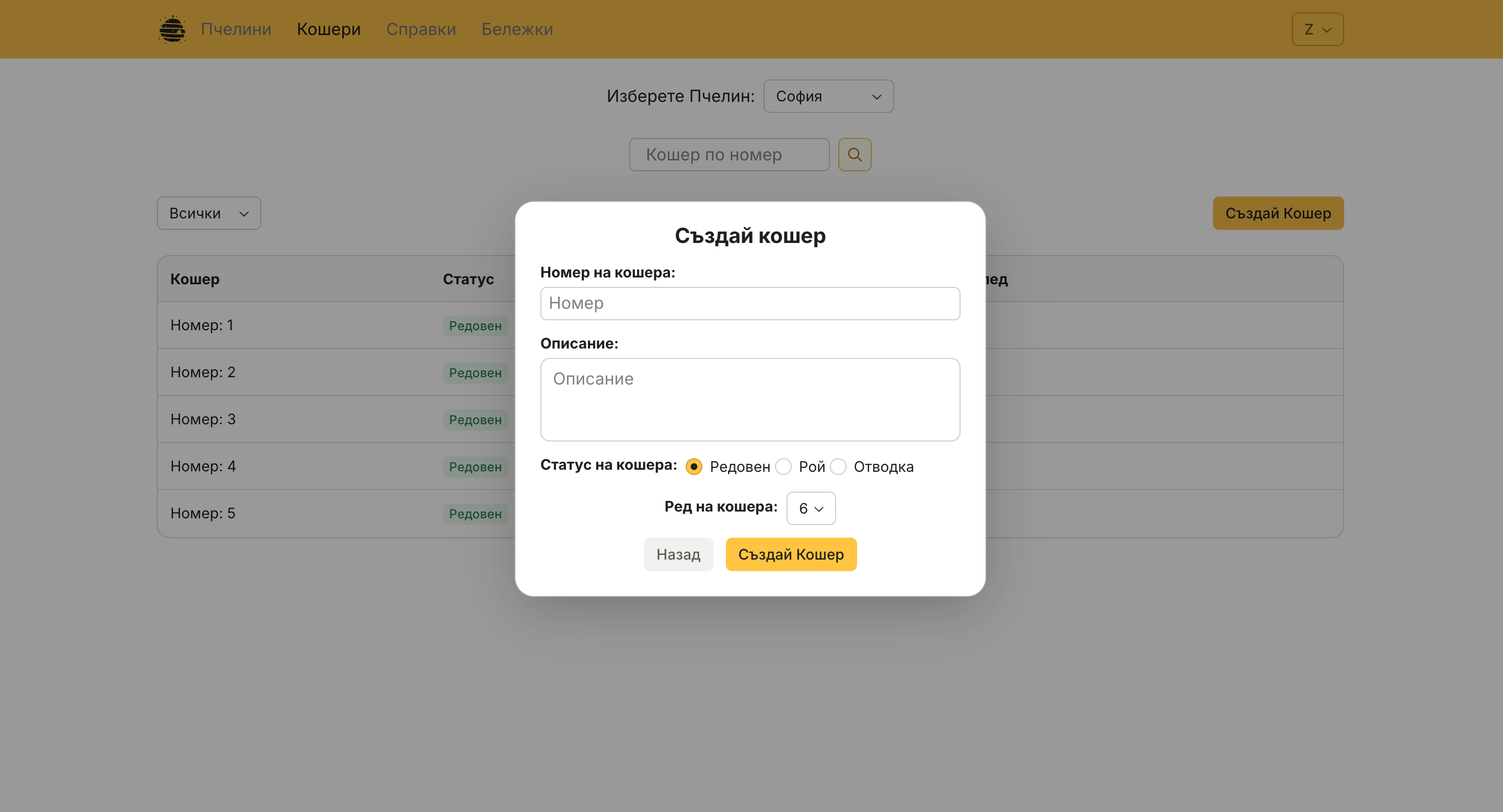Click the Описание text area
The width and height of the screenshot is (1503, 812).
750,400
